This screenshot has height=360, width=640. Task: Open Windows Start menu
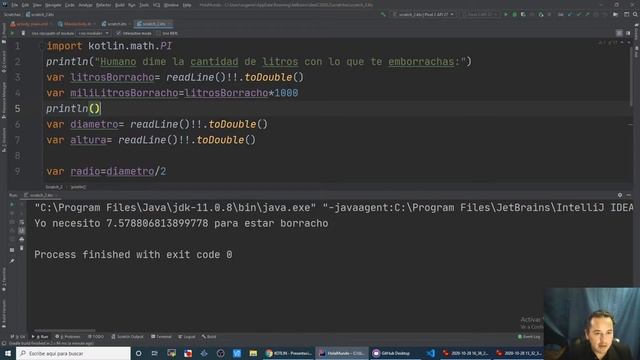[x=8, y=353]
